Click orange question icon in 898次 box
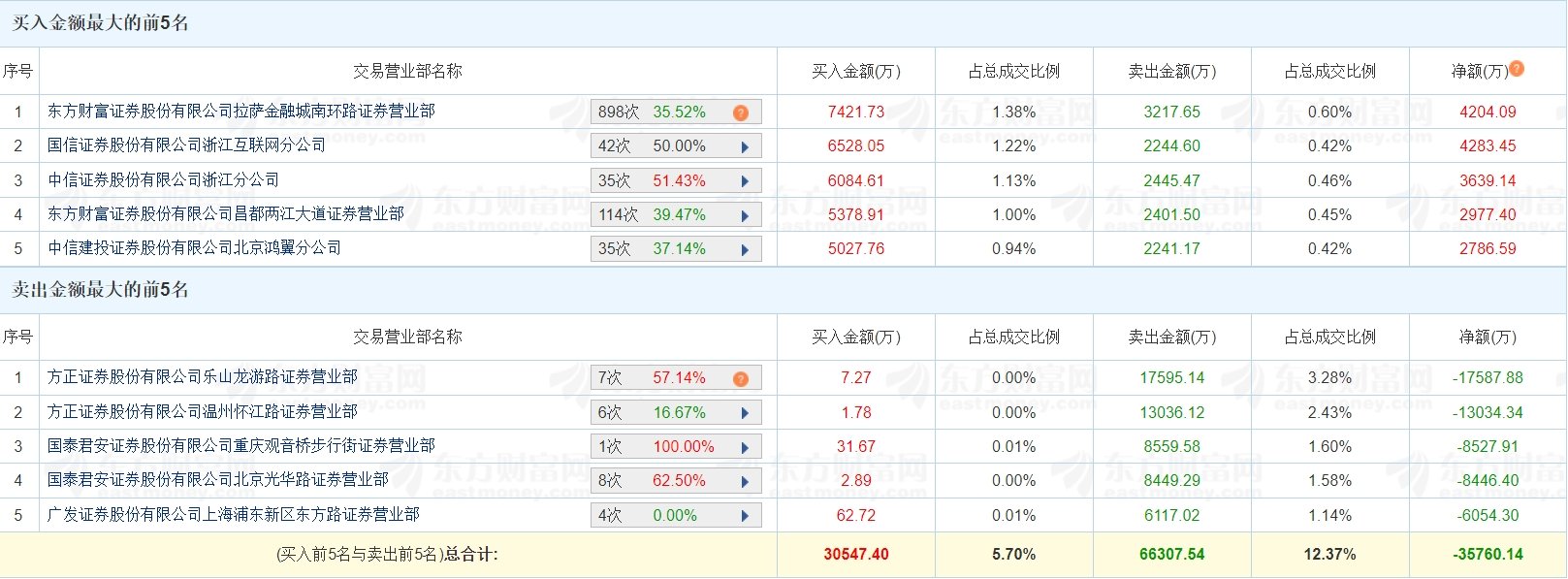 (x=741, y=113)
